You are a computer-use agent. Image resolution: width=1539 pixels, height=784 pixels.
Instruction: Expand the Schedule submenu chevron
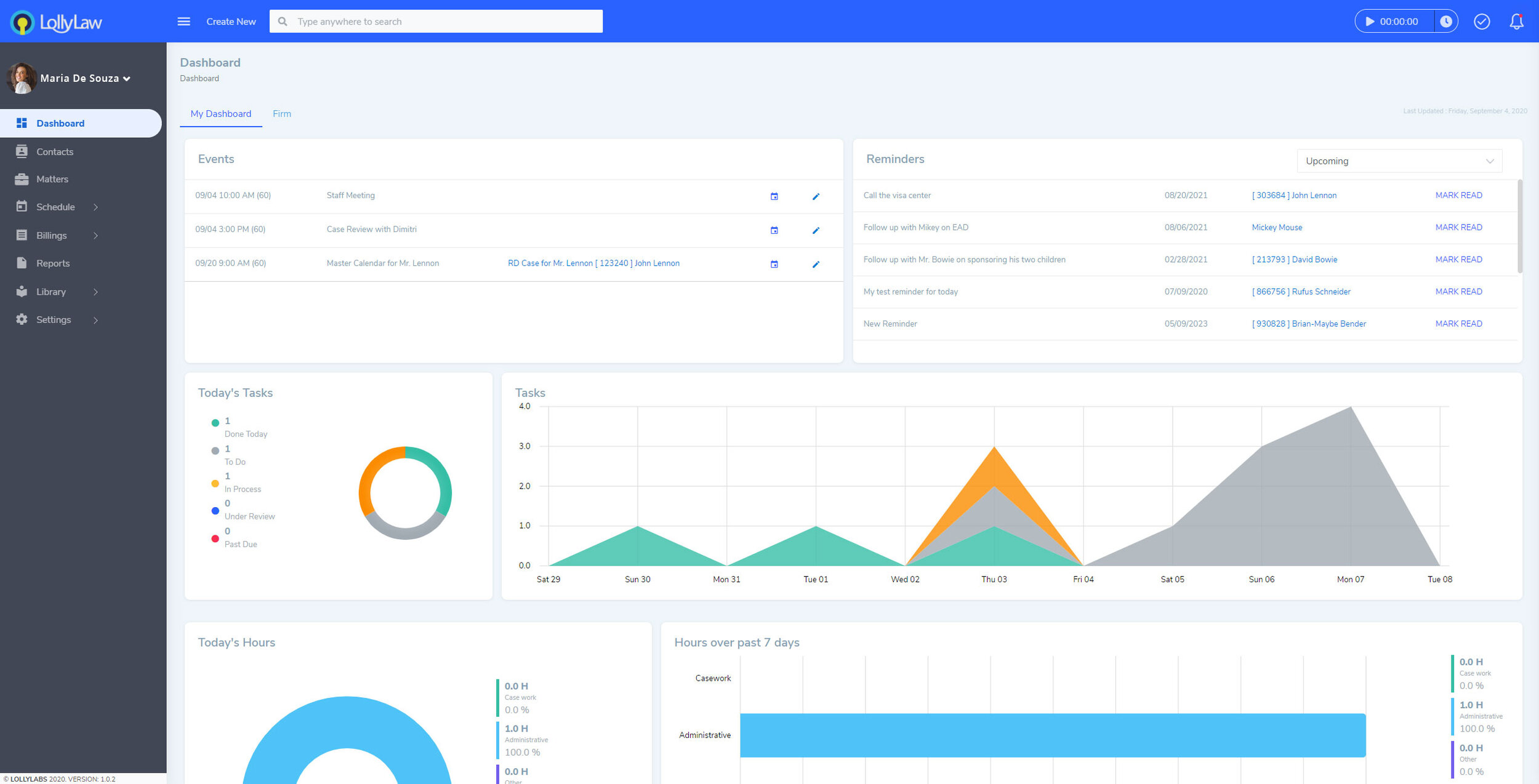pyautogui.click(x=95, y=207)
